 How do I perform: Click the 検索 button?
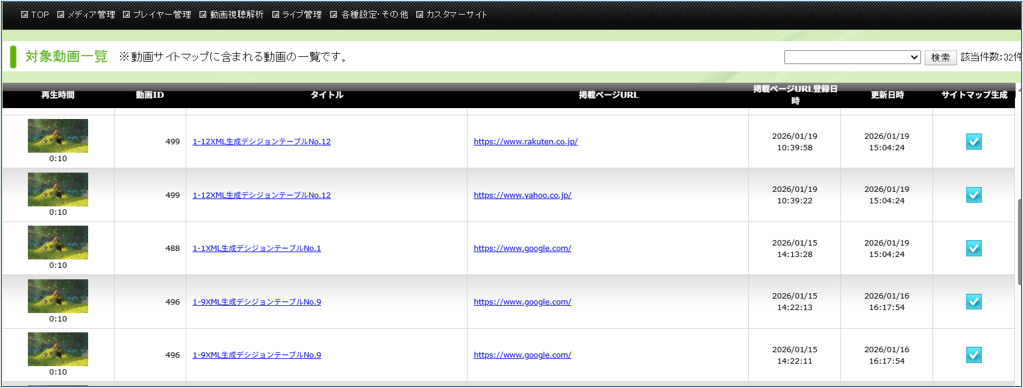tap(940, 57)
